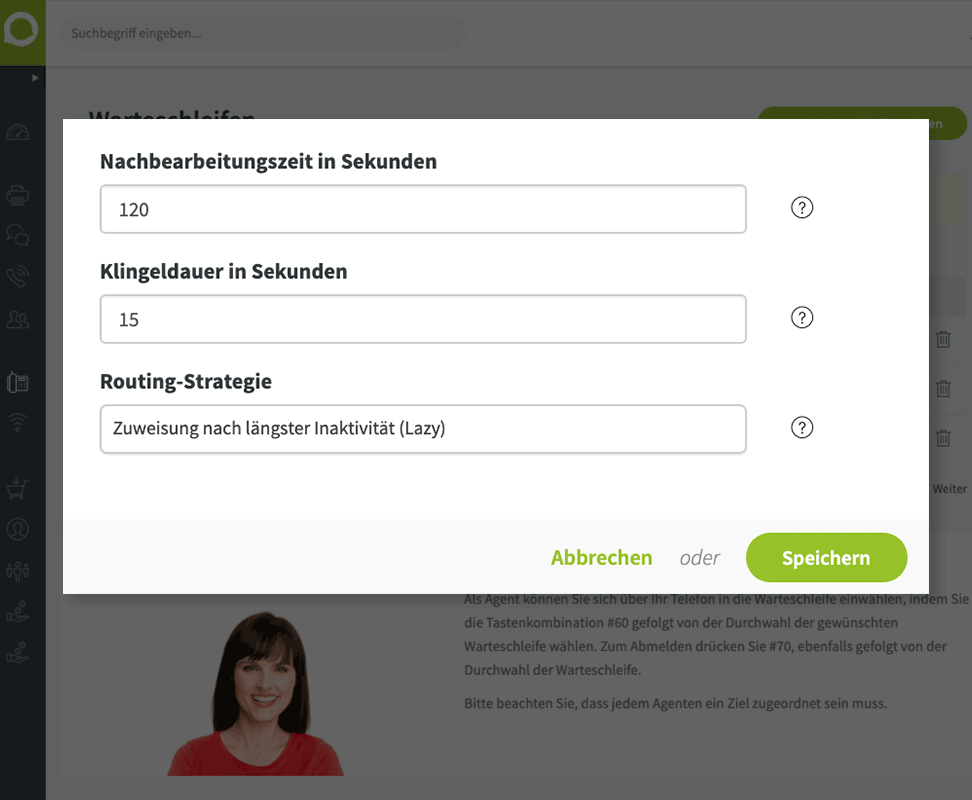Open the two-person contacts sidebar icon
This screenshot has width=972, height=800.
pos(18,320)
